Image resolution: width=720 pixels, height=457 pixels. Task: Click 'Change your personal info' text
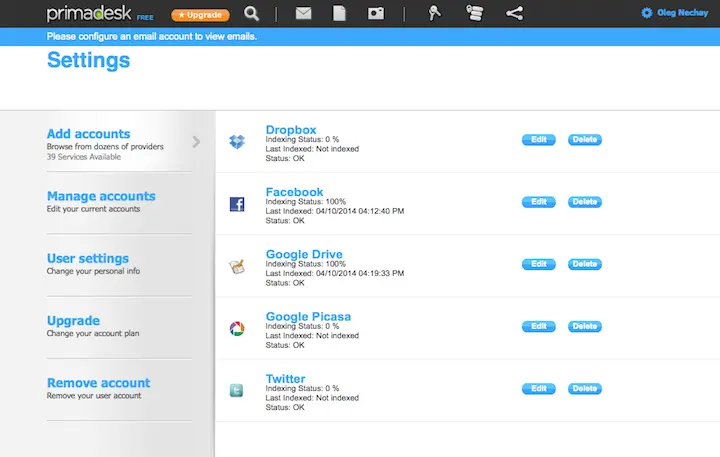93,271
